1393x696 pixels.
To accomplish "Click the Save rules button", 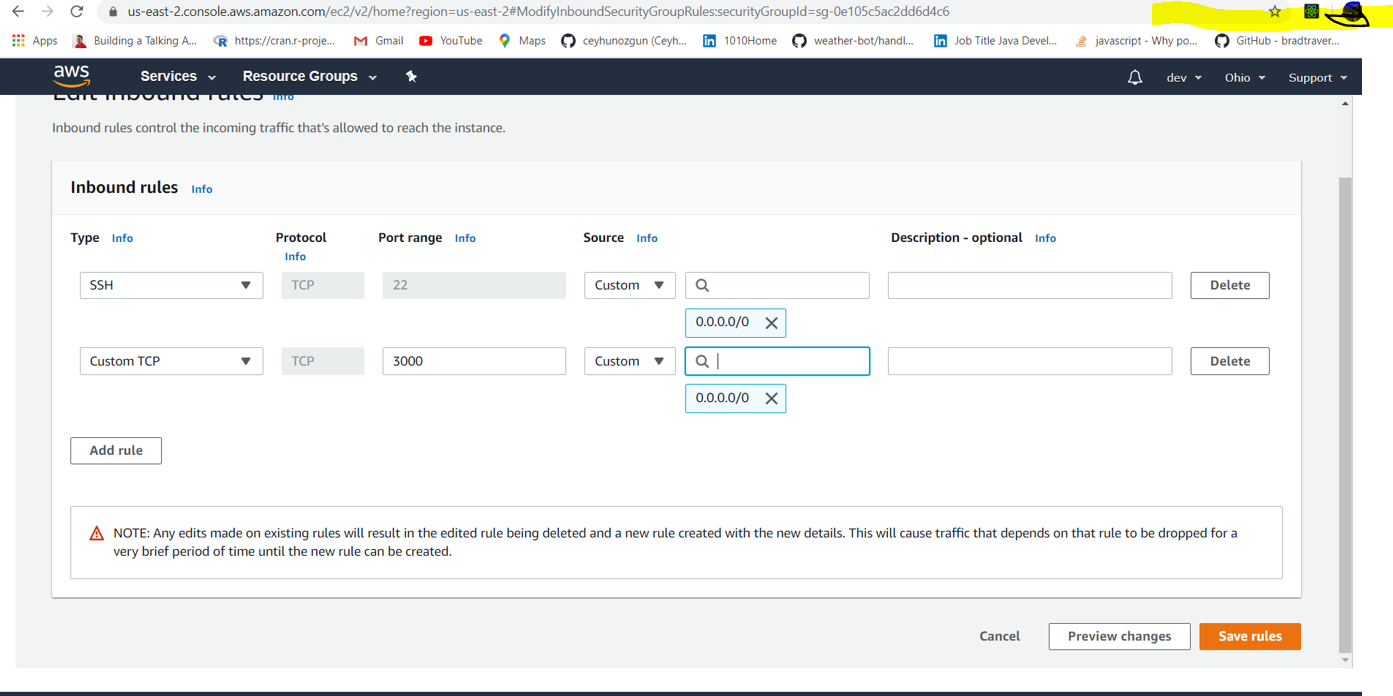I will 1249,636.
